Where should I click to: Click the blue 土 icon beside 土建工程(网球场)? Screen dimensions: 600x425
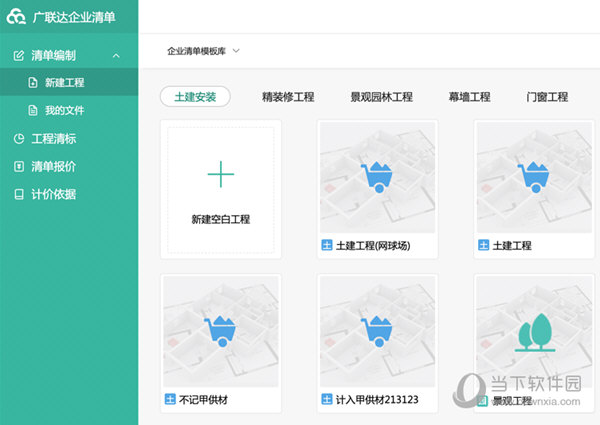[x=327, y=245]
